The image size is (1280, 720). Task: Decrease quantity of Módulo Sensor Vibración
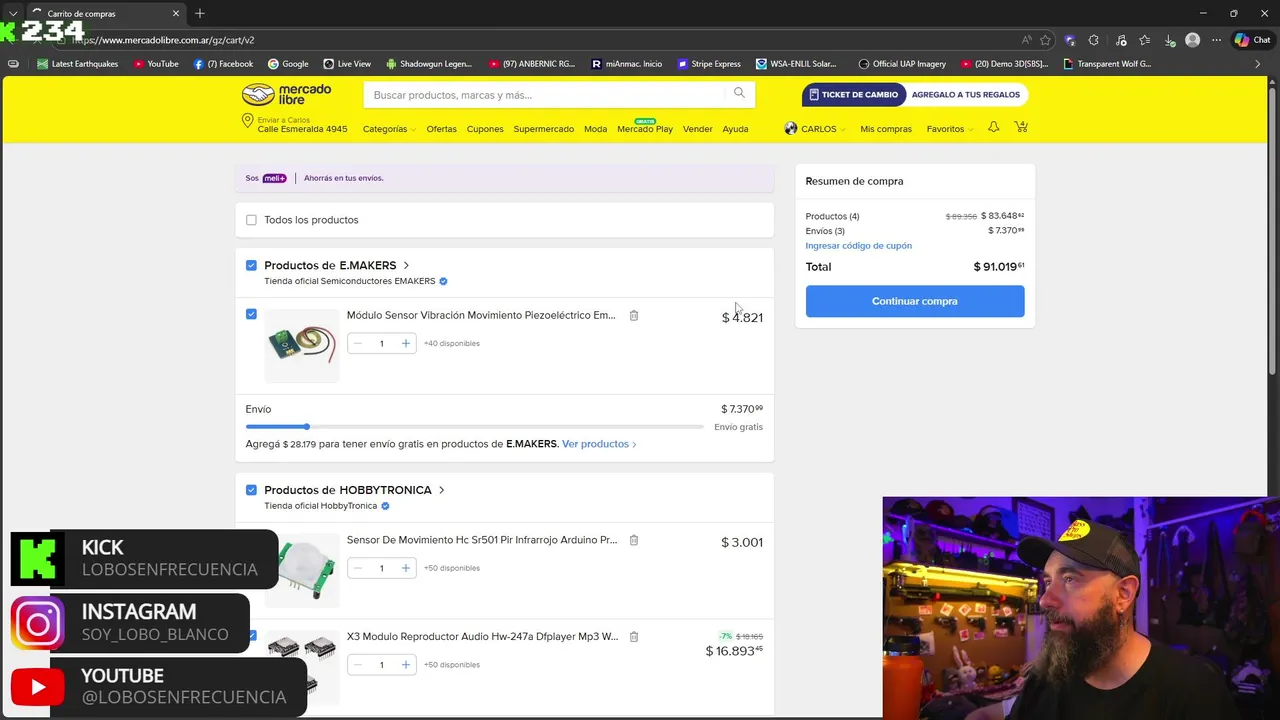[x=357, y=343]
